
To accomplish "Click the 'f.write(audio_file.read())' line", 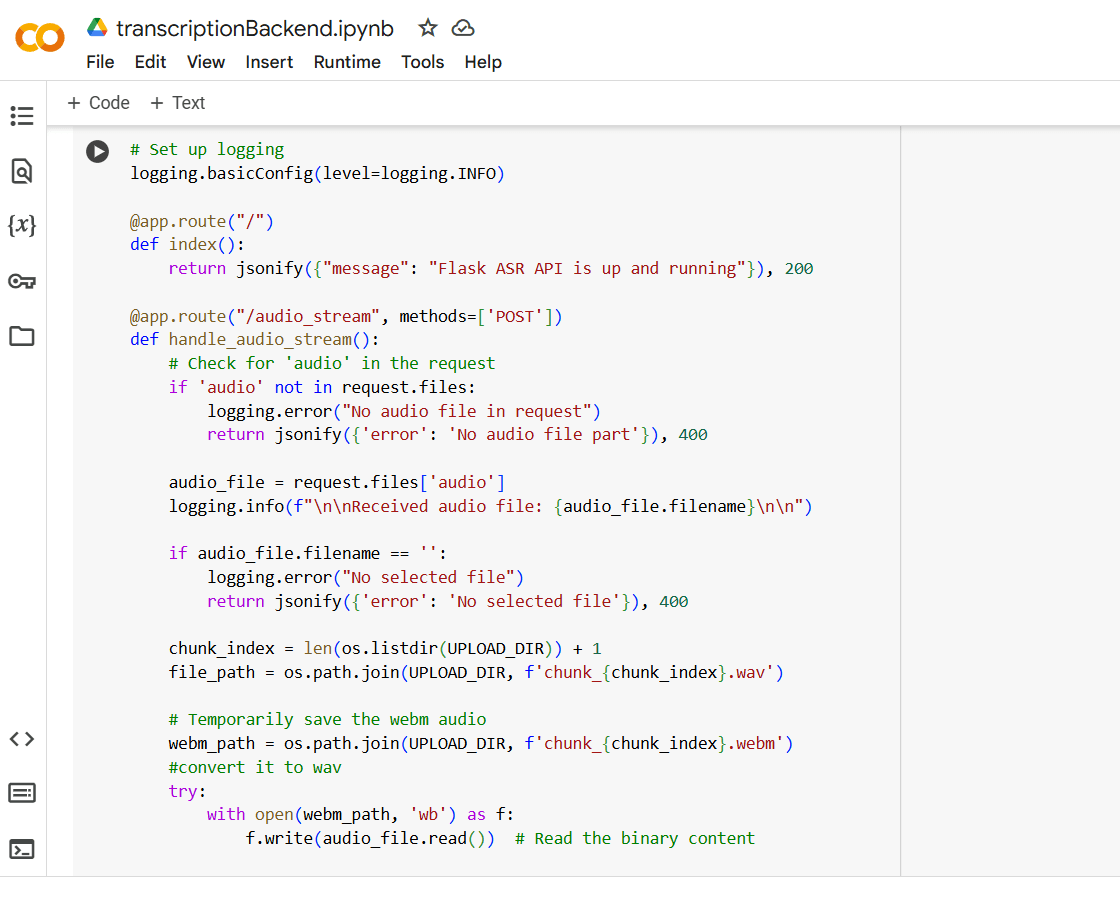I will click(500, 839).
